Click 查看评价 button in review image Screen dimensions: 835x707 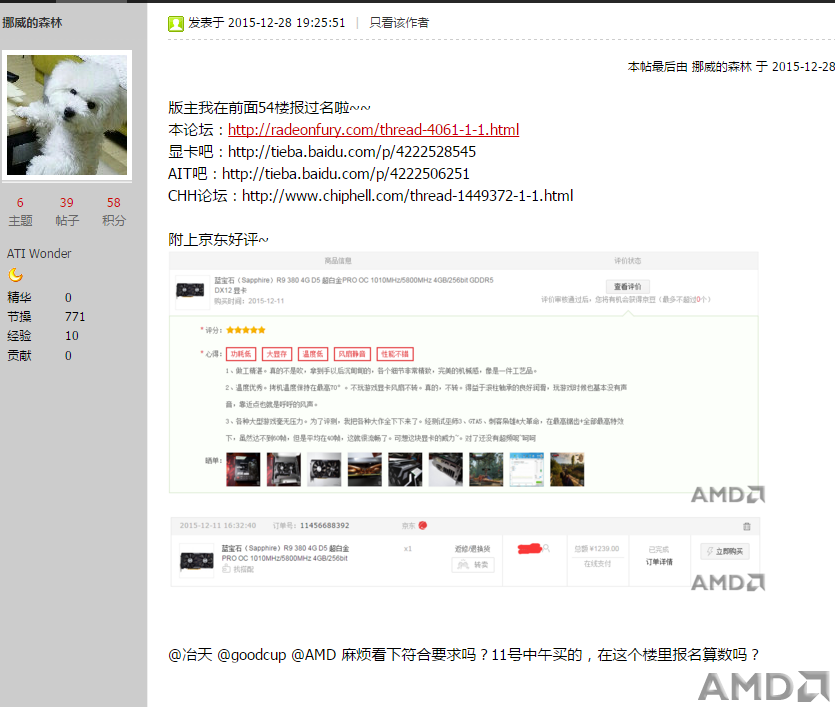point(627,286)
